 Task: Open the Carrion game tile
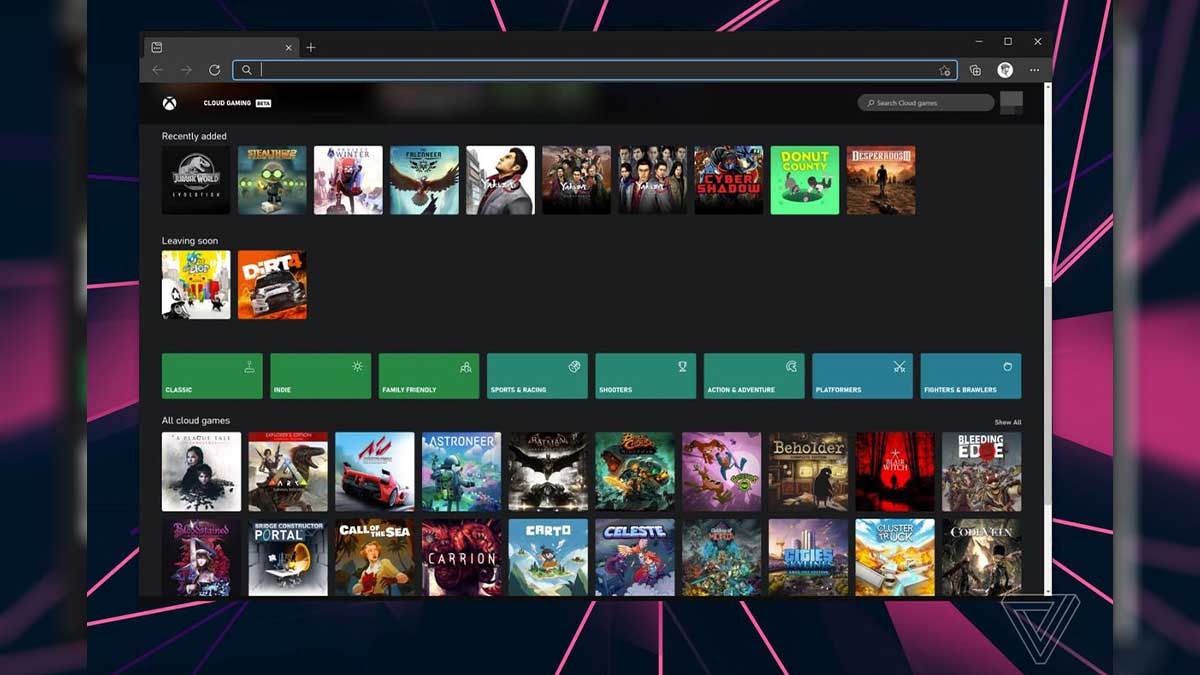461,558
